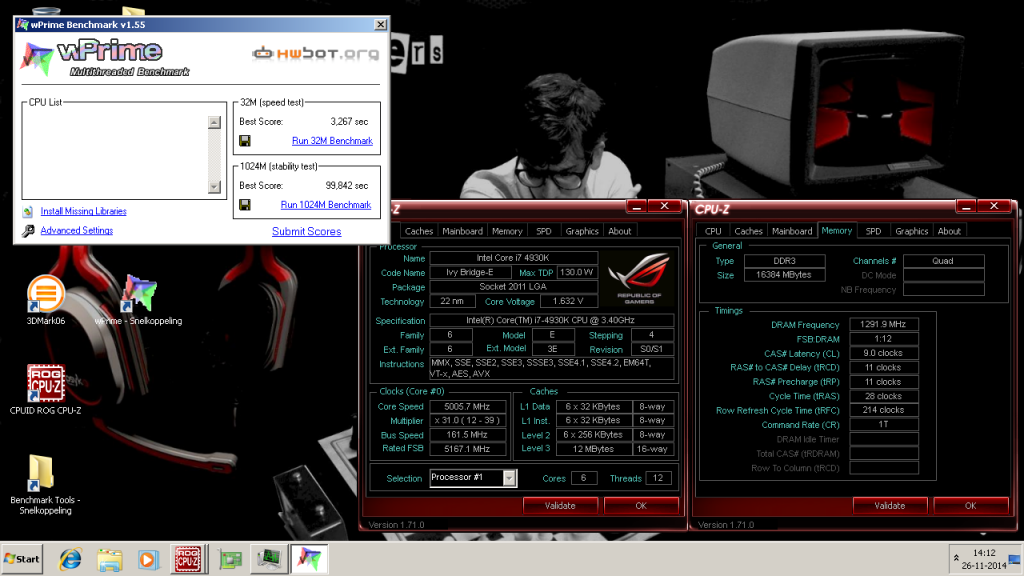This screenshot has height=576, width=1024.
Task: Close the wPrime Benchmark window
Action: click(381, 25)
